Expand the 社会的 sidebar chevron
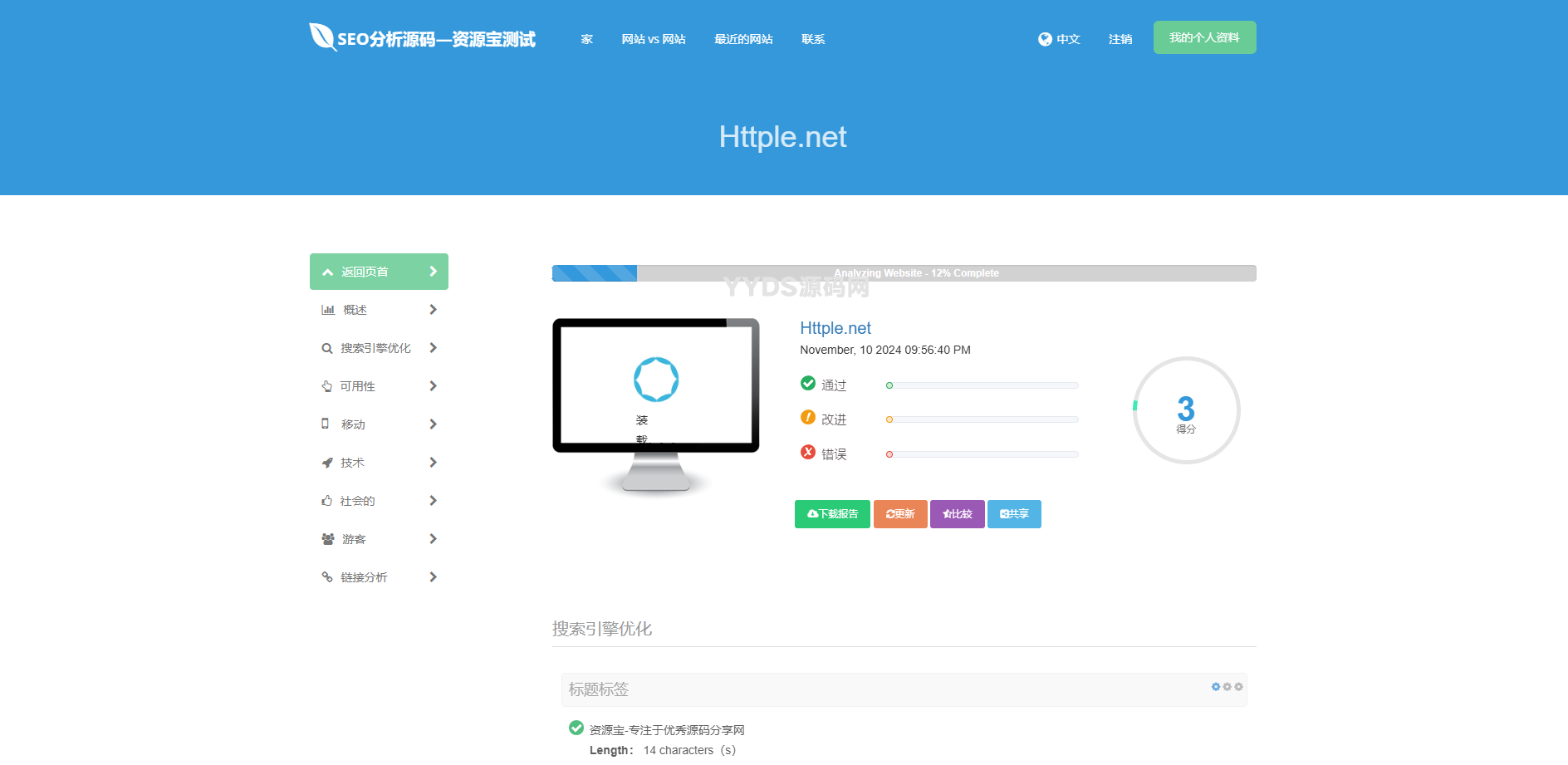This screenshot has height=765, width=1568. coord(433,501)
